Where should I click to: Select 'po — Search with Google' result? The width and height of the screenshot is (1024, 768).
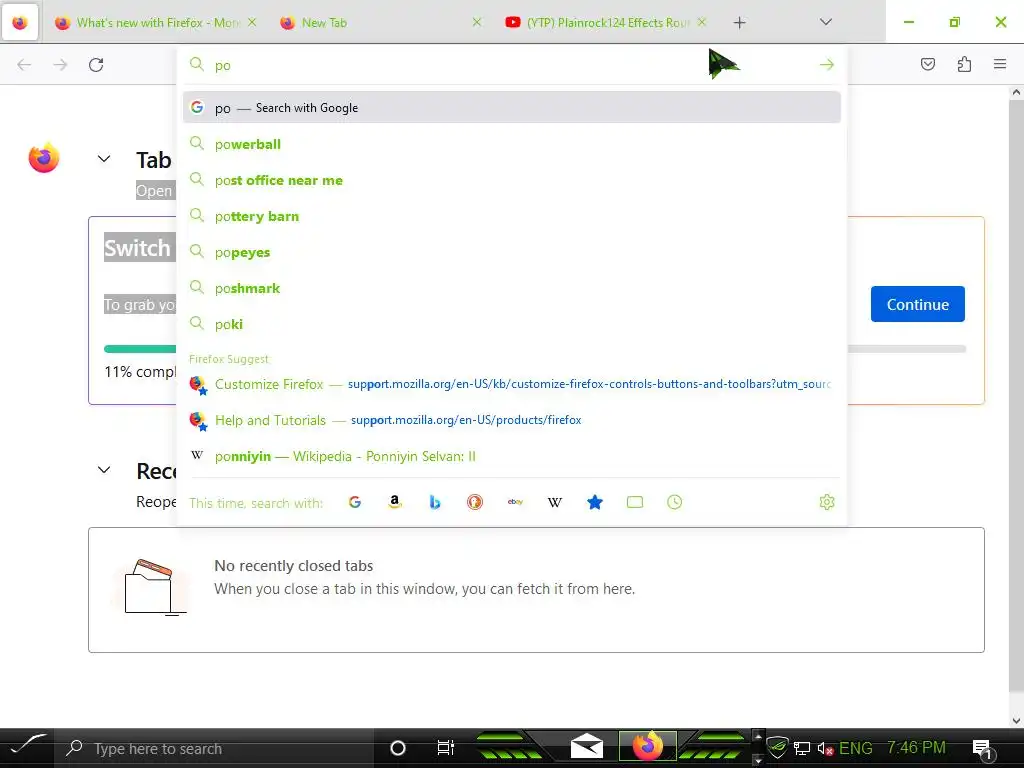(512, 108)
